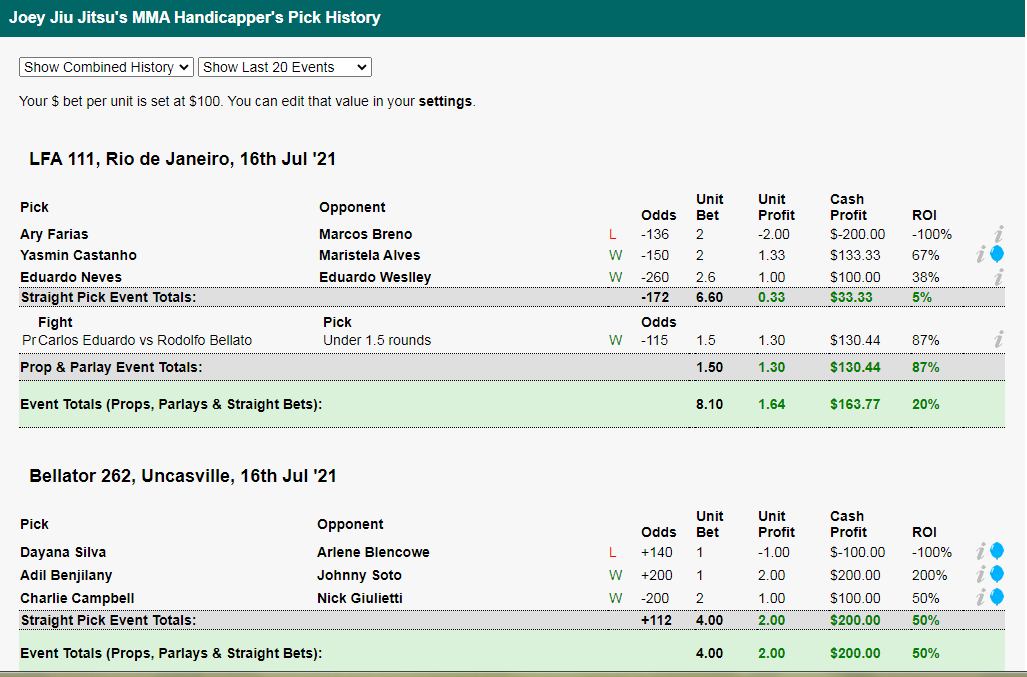This screenshot has height=677, width=1027.
Task: Click the Yasmin Castanho fighter name
Action: point(78,255)
